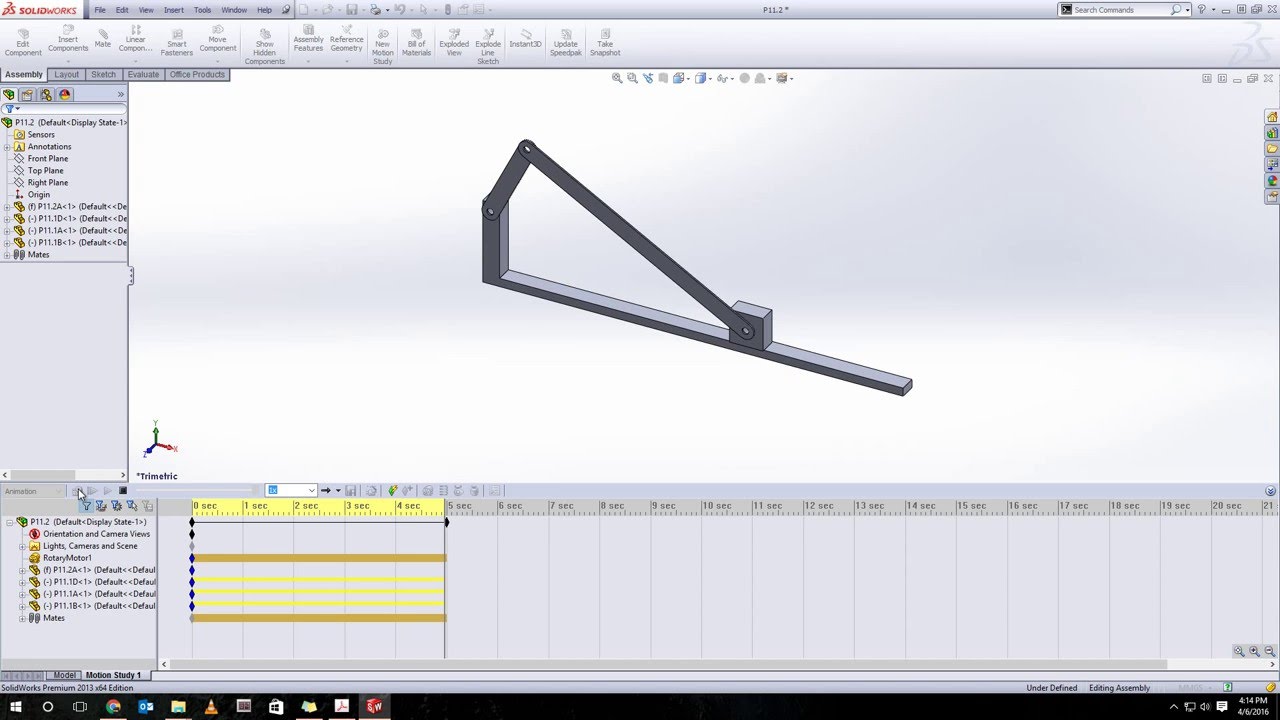The image size is (1280, 720).
Task: Toggle the Filter Selected timeline icon
Action: (x=131, y=506)
